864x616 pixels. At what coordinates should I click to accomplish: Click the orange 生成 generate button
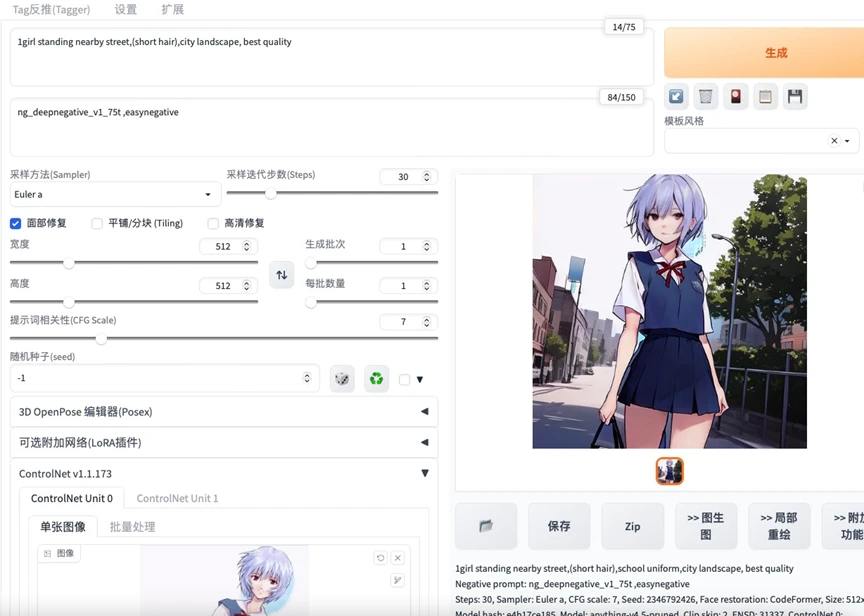point(764,53)
